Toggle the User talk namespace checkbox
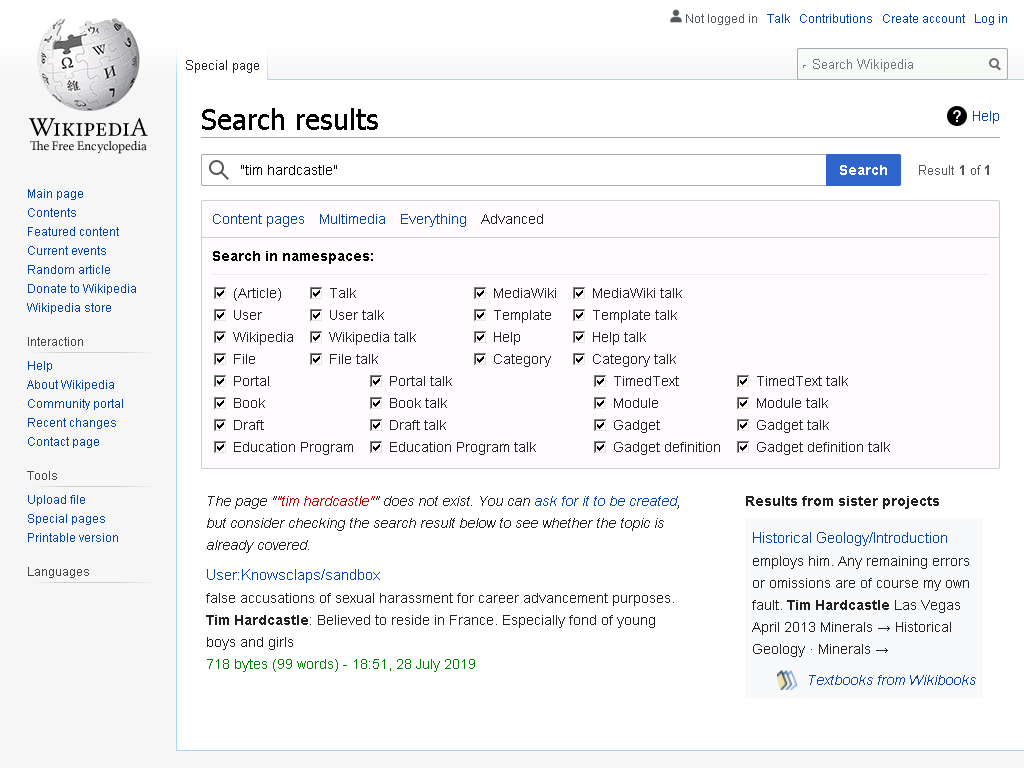Viewport: 1024px width, 768px height. click(x=316, y=315)
